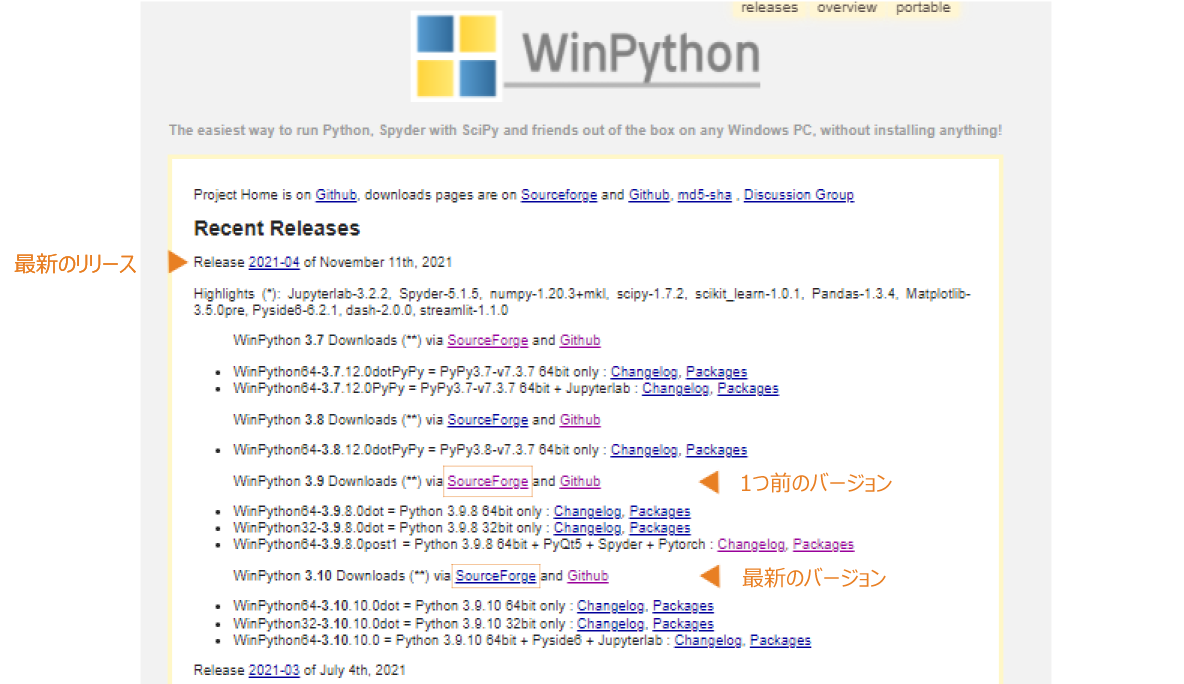Screen dimensions: 1184x684
Task: Open Changelog for WinPython32-3.10.10.0dot
Action: [611, 624]
